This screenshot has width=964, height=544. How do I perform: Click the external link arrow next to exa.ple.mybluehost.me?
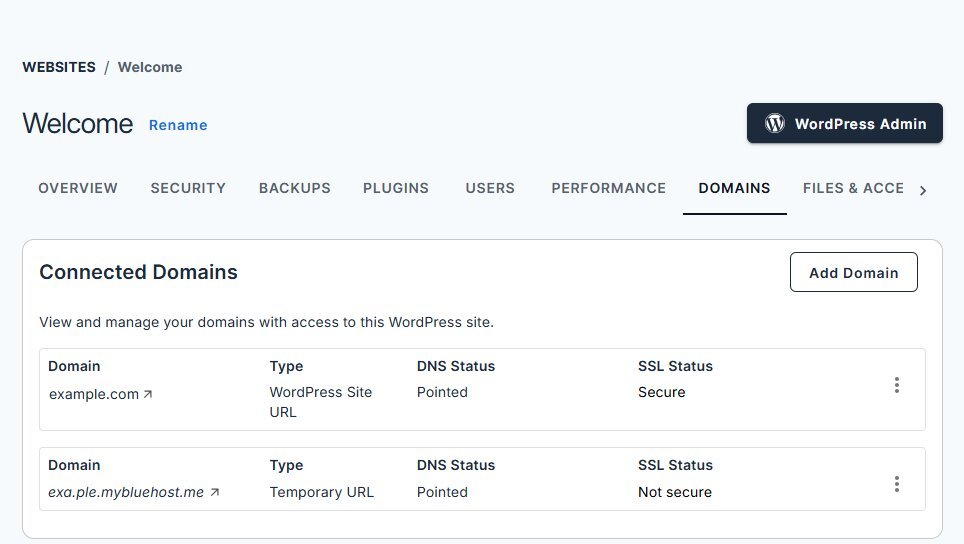coord(215,492)
